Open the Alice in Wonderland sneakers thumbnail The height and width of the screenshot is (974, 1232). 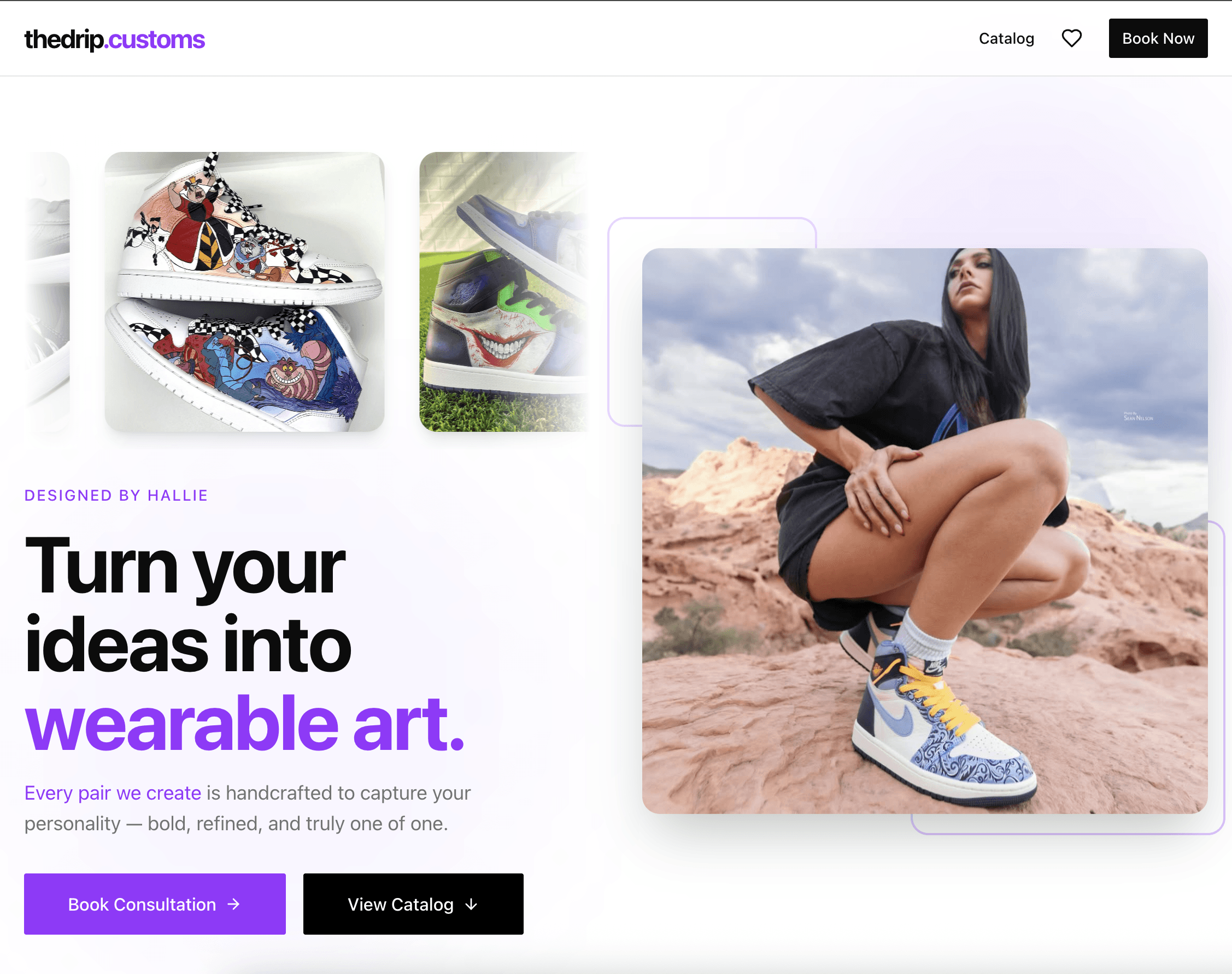(244, 291)
